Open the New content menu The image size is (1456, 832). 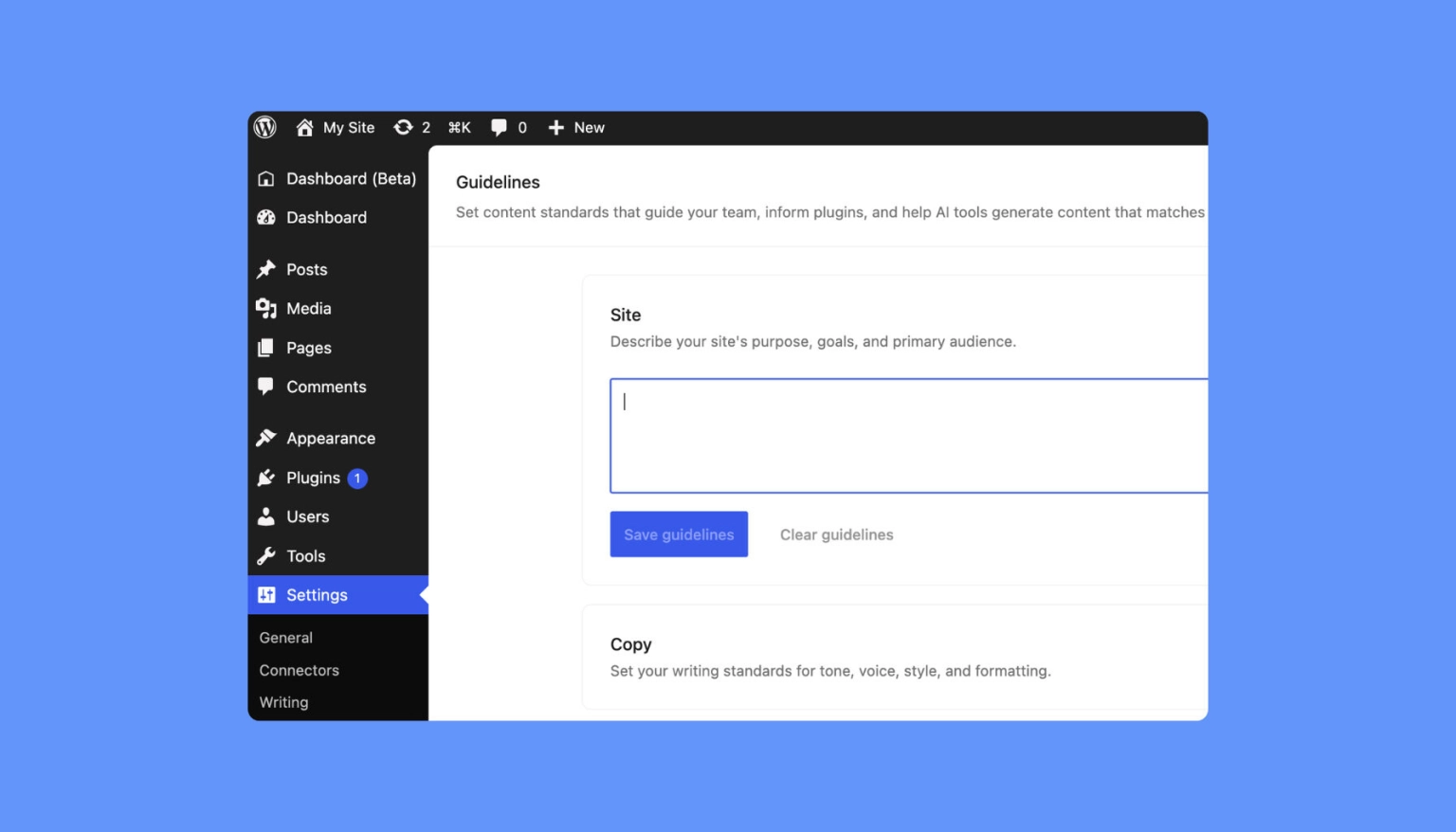click(x=576, y=128)
